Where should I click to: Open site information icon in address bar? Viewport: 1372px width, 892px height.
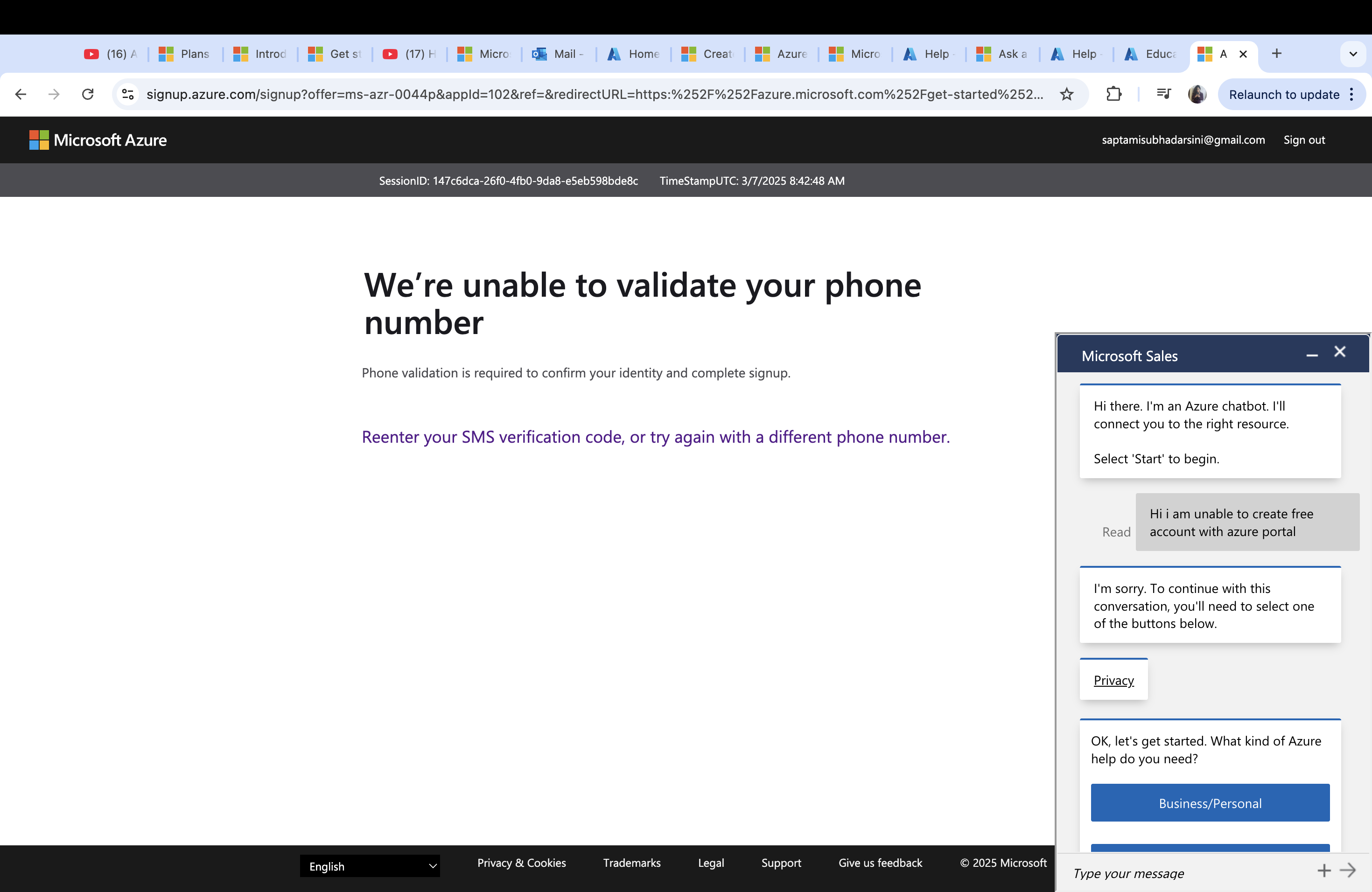[x=128, y=94]
